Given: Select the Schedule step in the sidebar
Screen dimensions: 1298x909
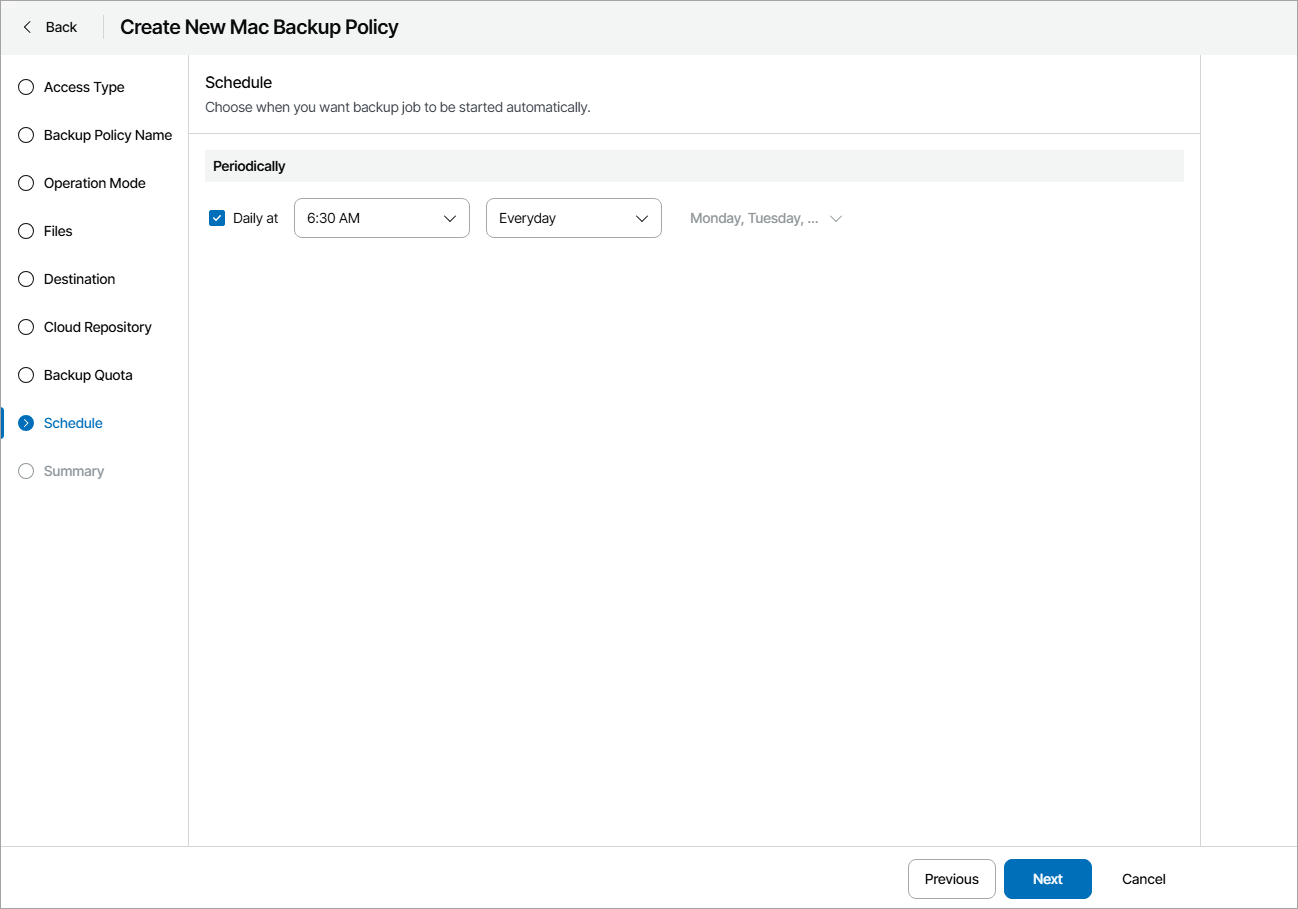Looking at the screenshot, I should point(72,423).
